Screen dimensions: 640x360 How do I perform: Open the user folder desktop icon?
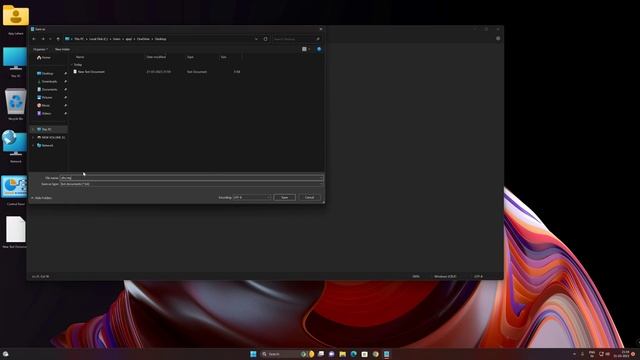(16, 20)
